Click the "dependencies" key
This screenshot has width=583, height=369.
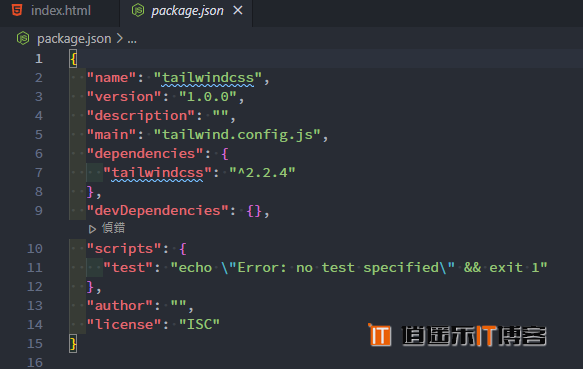coord(145,154)
